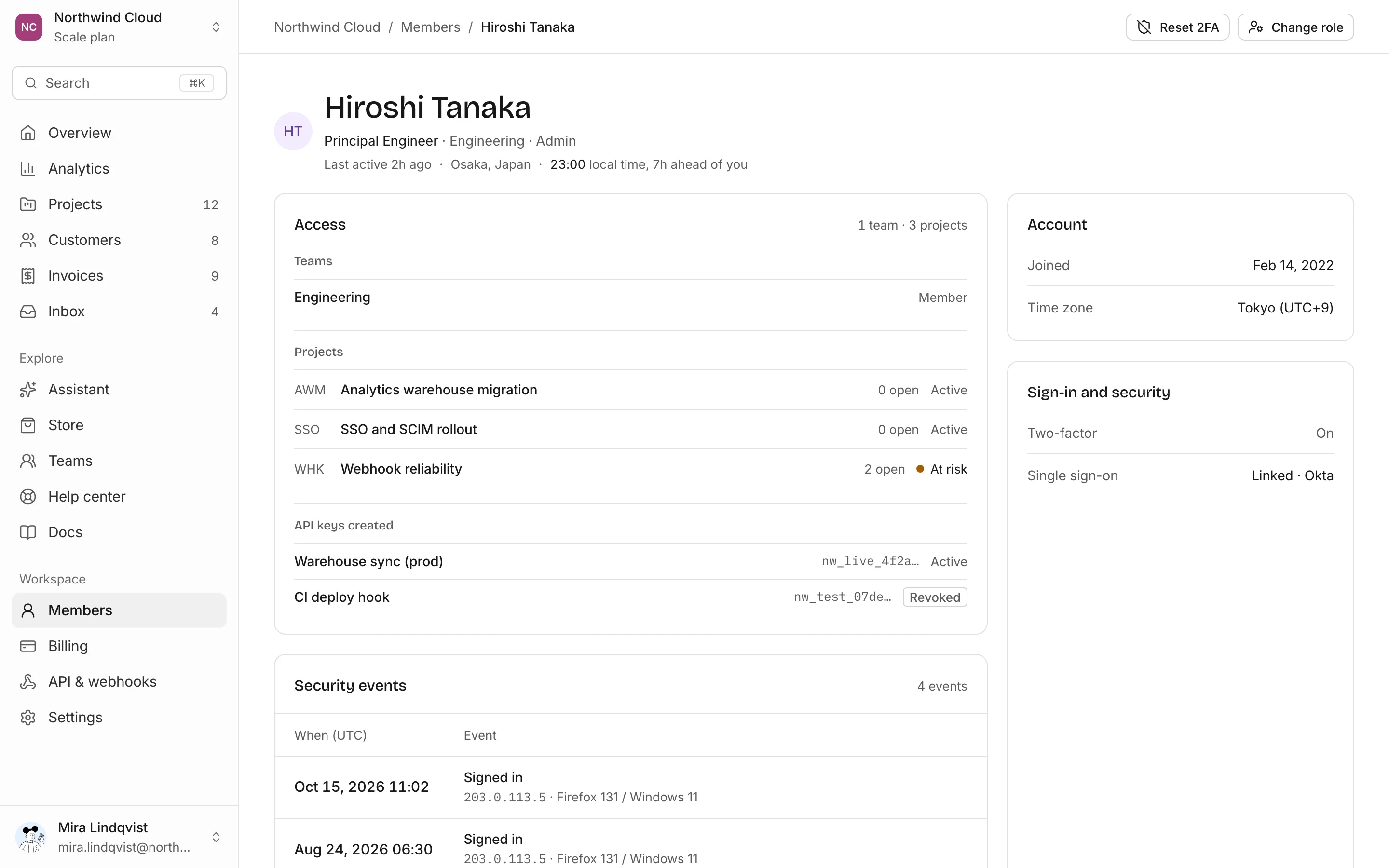The width and height of the screenshot is (1389, 868).
Task: Click the Customers people icon
Action: [x=27, y=240]
